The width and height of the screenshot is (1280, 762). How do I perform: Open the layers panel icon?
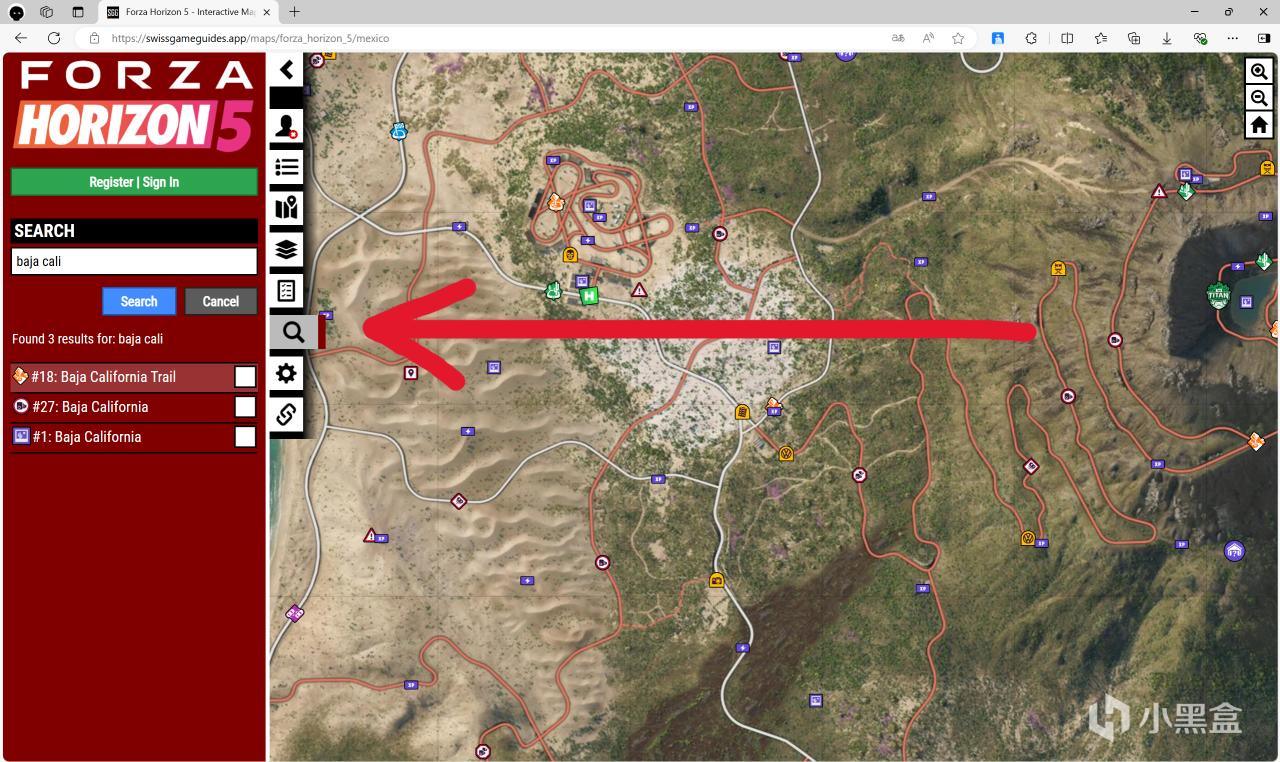click(x=287, y=248)
